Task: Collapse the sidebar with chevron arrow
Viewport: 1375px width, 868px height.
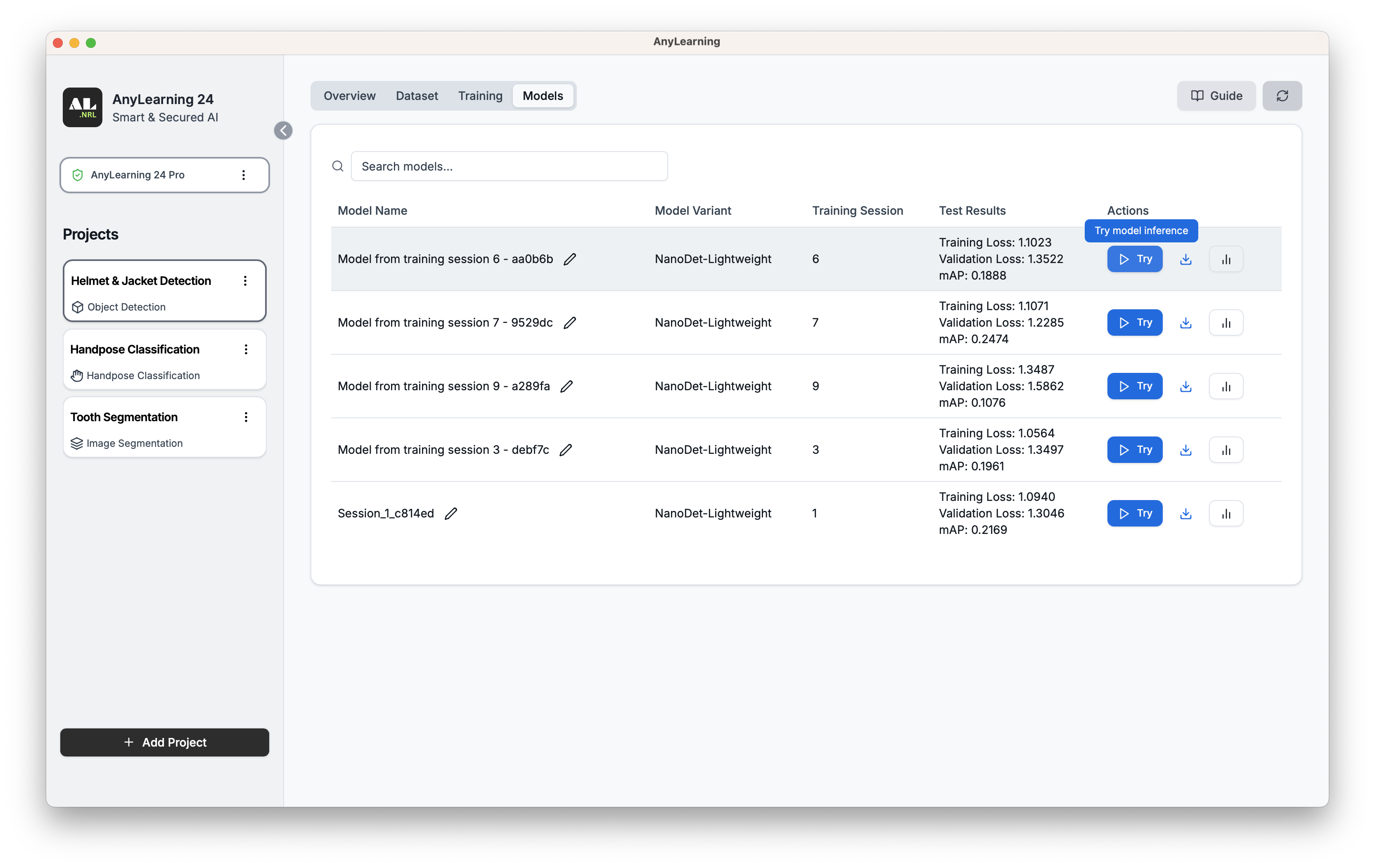Action: pos(283,131)
